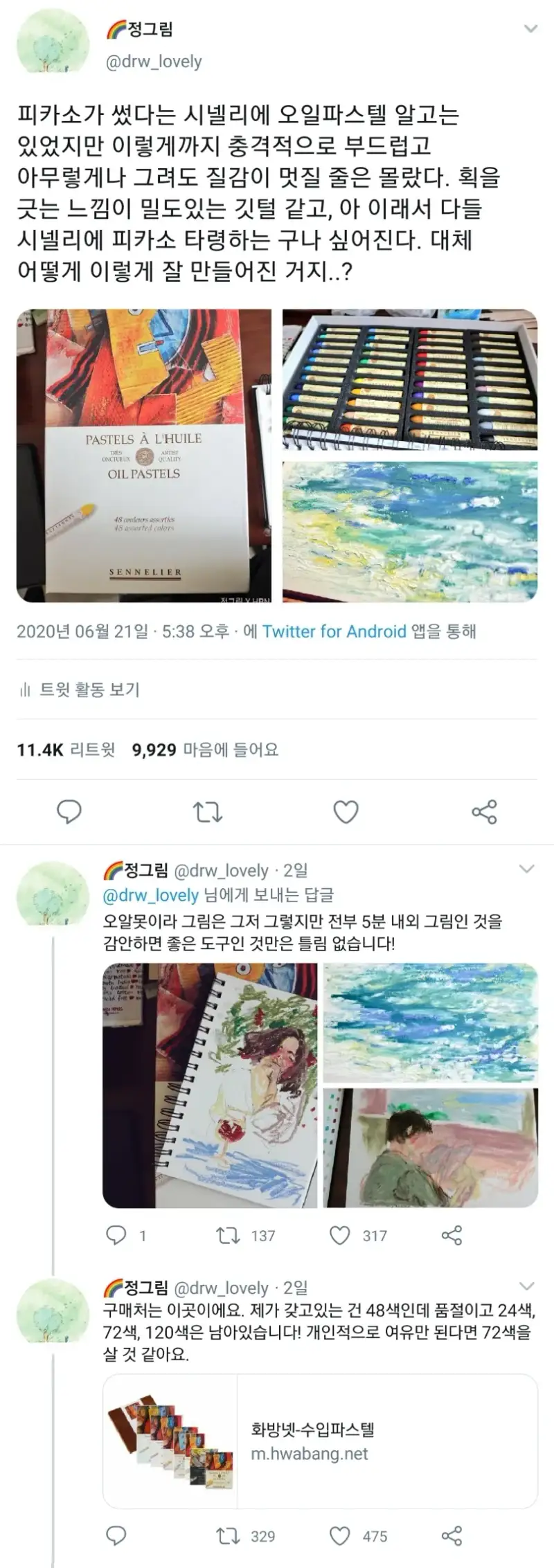Expand options chevron on the hwabang purchase reply
Viewport: 554px width, 1568px height.
click(x=527, y=1286)
